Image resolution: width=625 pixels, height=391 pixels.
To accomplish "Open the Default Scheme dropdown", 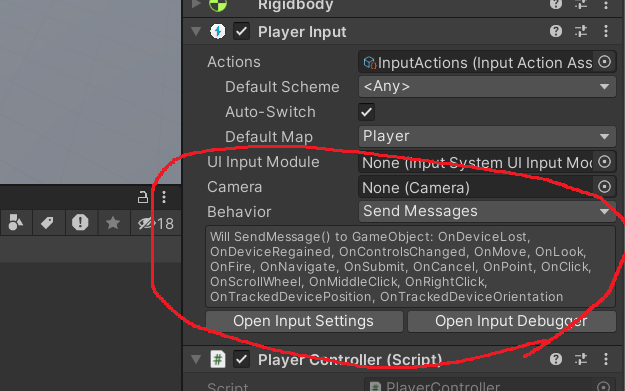I will click(487, 86).
